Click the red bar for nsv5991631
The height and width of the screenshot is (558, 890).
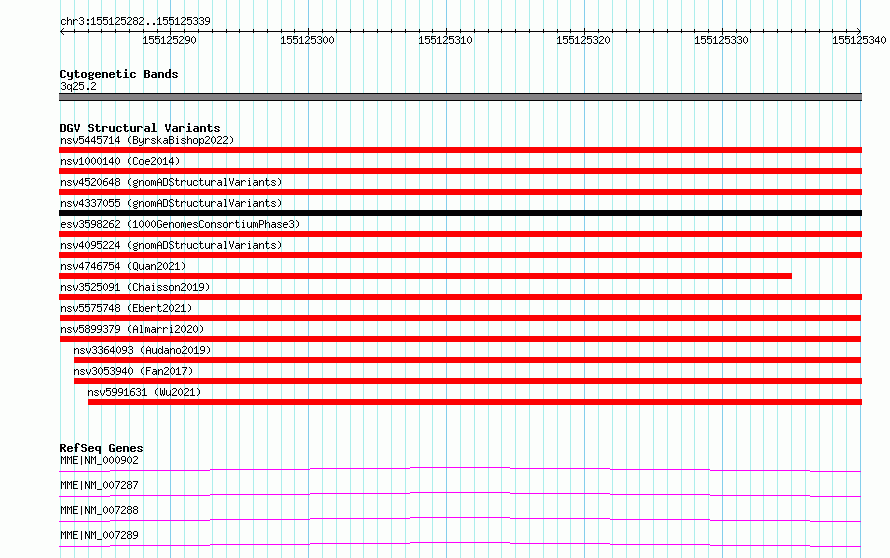(x=475, y=402)
